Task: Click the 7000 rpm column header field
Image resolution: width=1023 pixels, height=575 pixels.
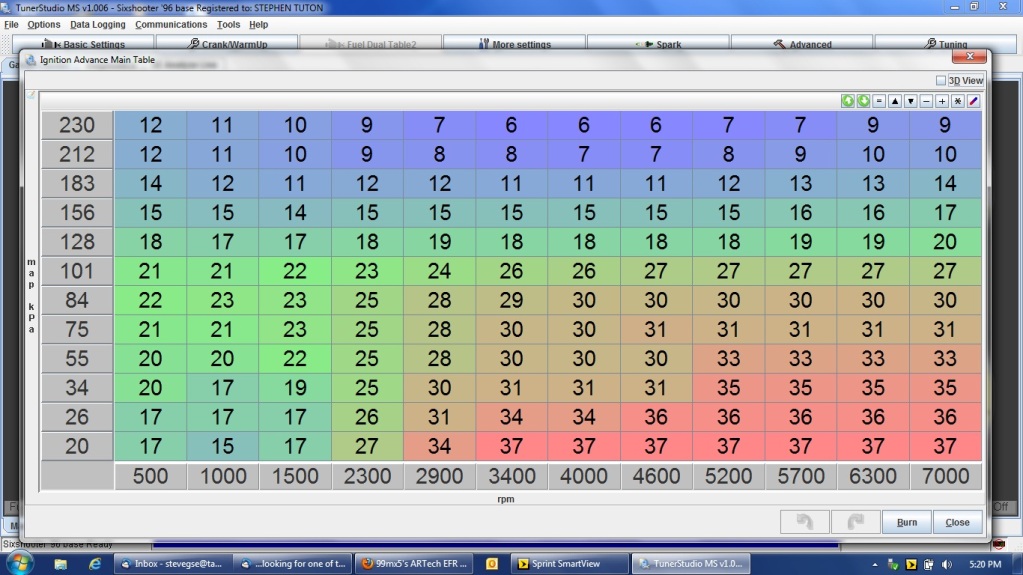Action: [945, 476]
